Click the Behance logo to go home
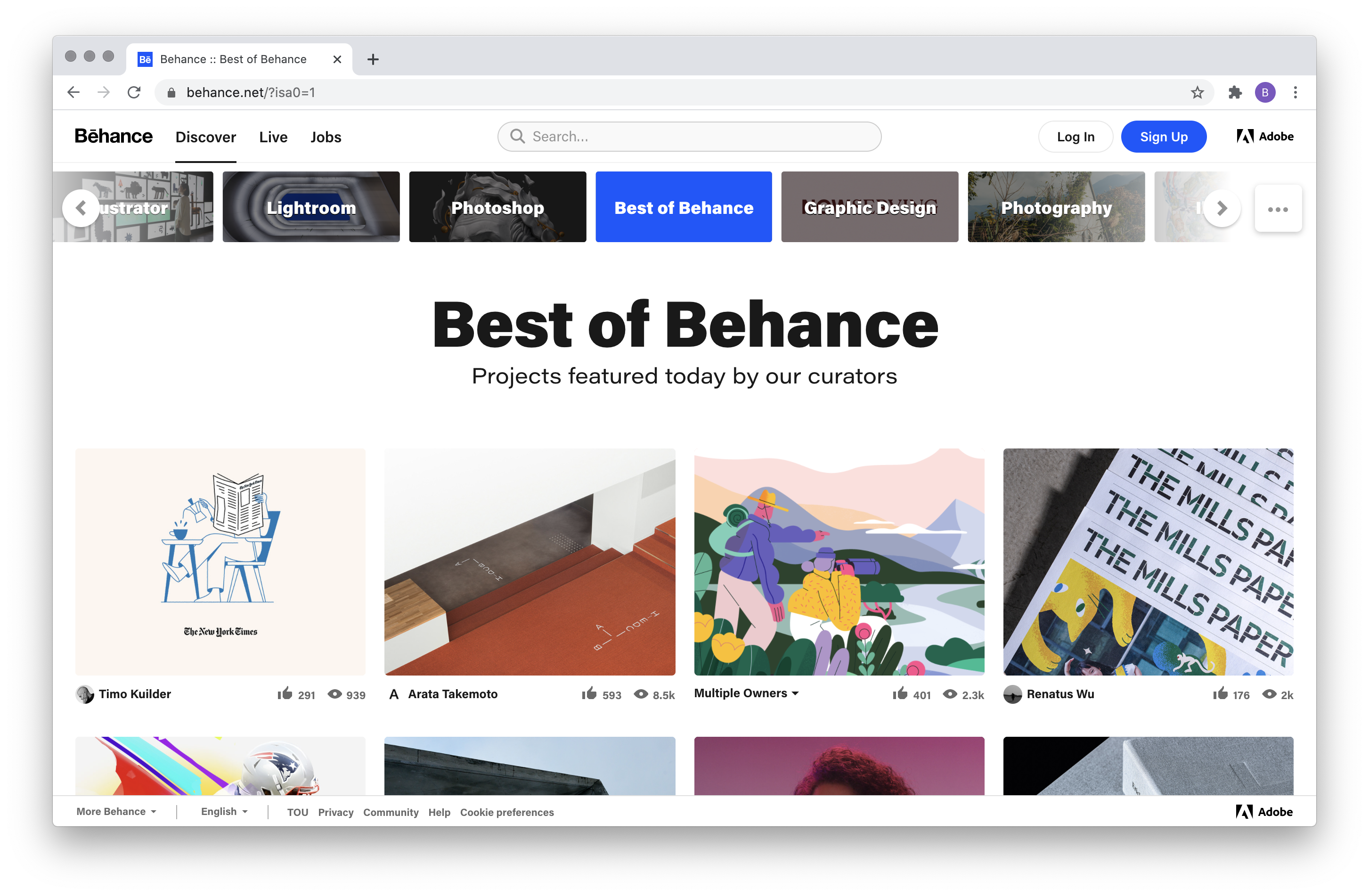 [x=113, y=136]
